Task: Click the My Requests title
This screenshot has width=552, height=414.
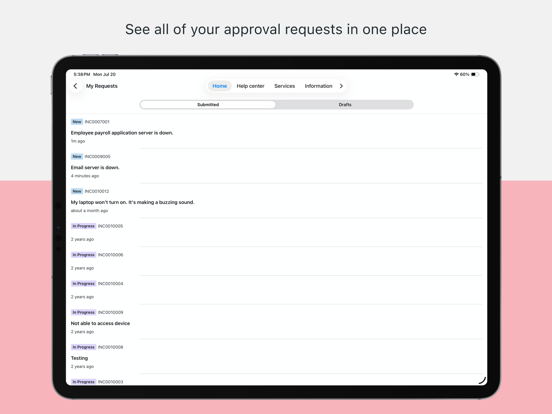Action: (x=102, y=86)
